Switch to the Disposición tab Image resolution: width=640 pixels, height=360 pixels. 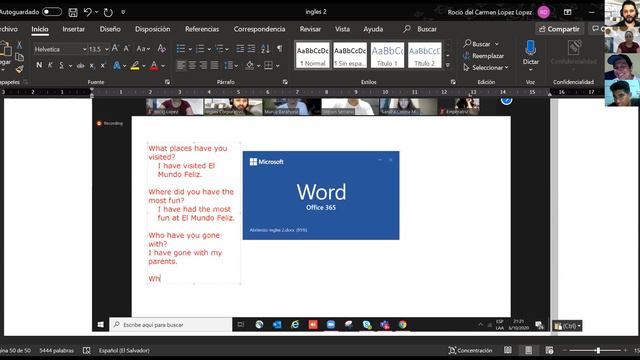[x=153, y=29]
